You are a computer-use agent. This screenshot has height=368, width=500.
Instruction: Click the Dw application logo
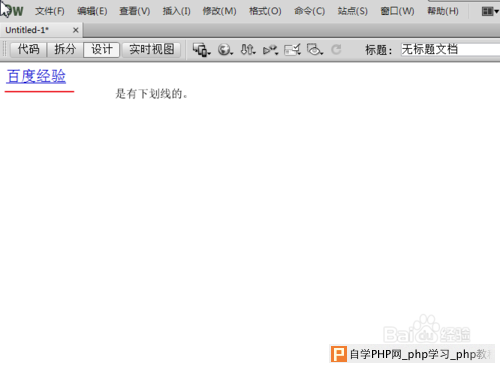(x=13, y=11)
